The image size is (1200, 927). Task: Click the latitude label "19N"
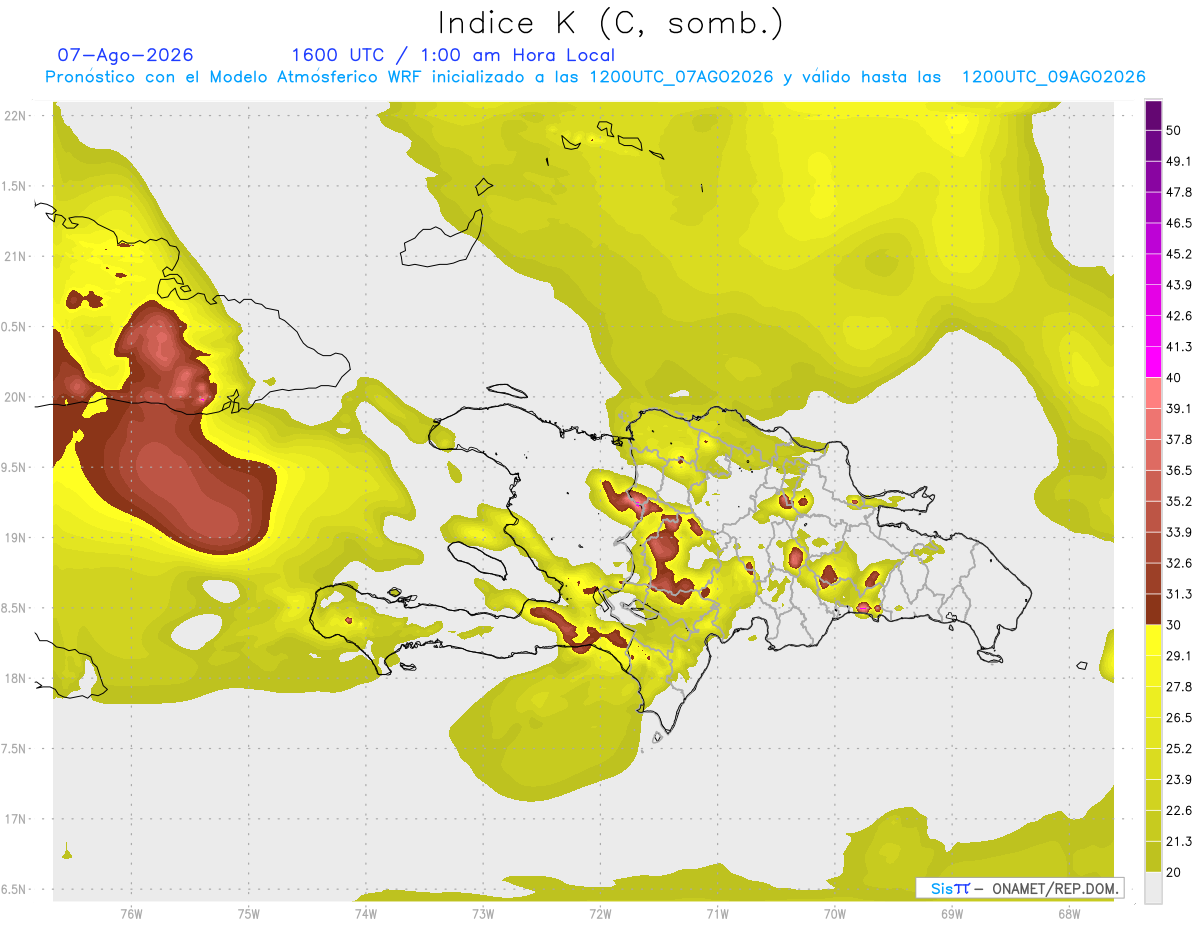pos(16,538)
